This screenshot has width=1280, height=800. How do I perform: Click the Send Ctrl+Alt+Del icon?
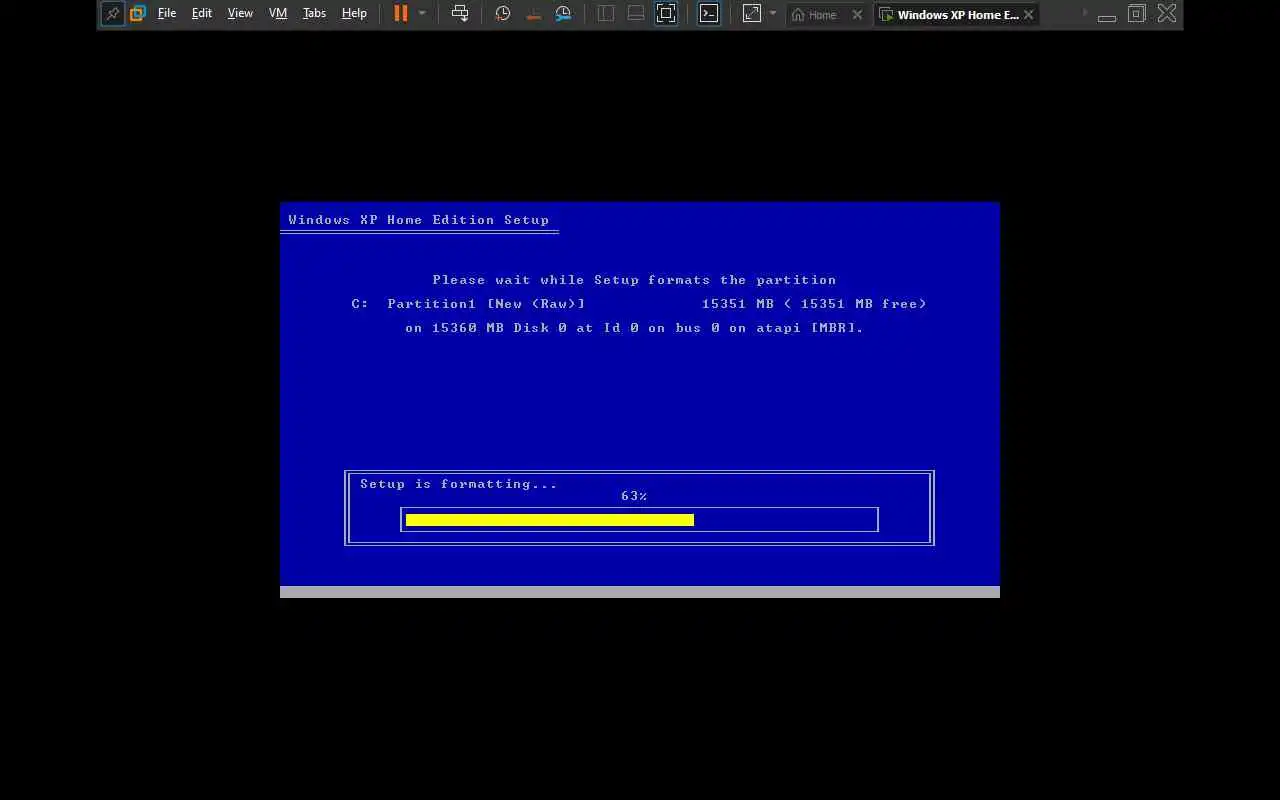pos(460,14)
